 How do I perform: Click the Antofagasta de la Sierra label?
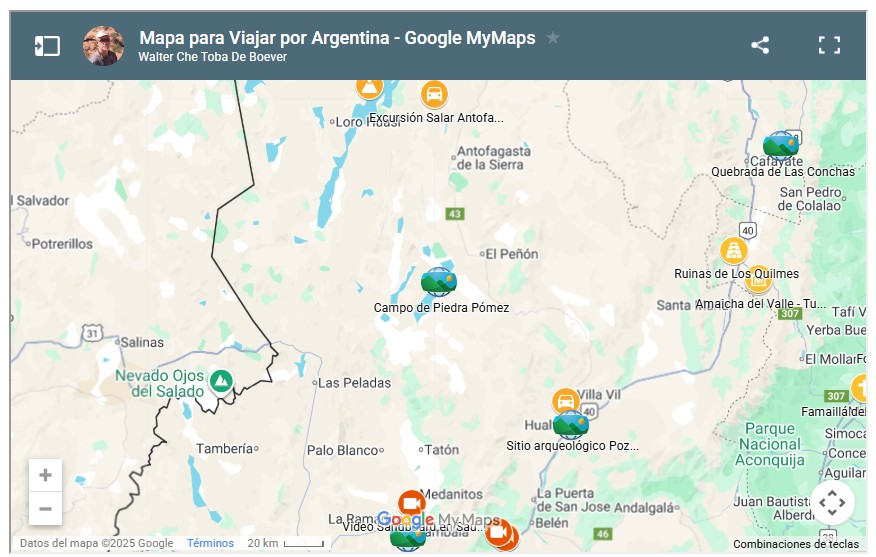pyautogui.click(x=493, y=158)
